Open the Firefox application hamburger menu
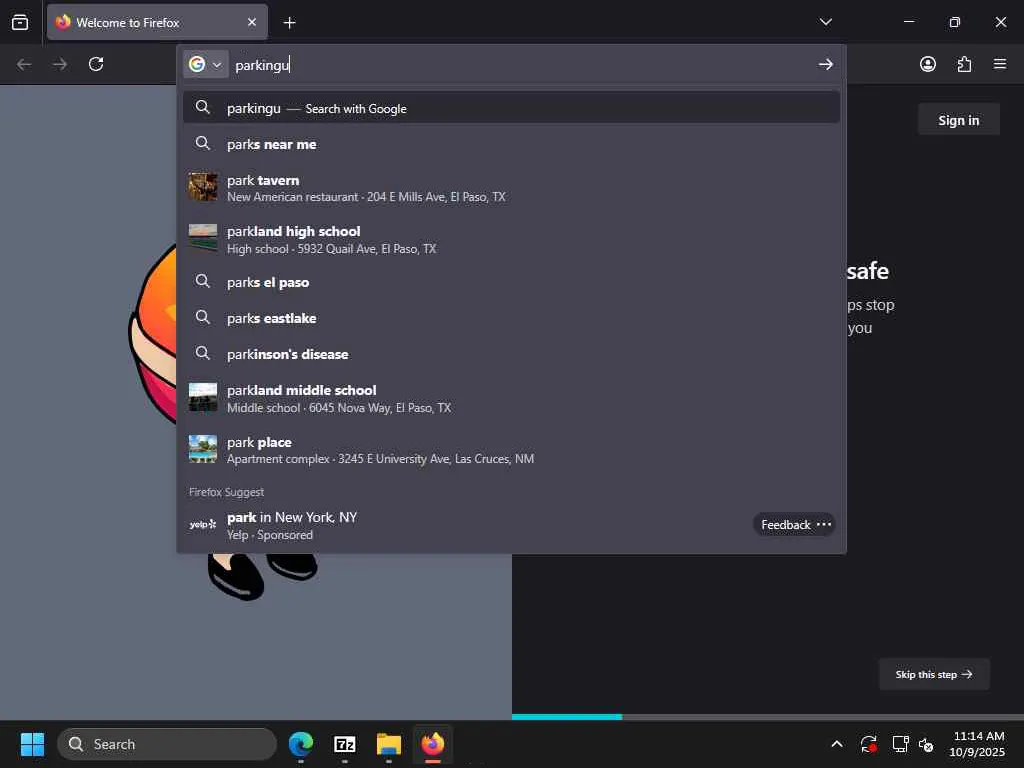The height and width of the screenshot is (768, 1024). click(1000, 64)
